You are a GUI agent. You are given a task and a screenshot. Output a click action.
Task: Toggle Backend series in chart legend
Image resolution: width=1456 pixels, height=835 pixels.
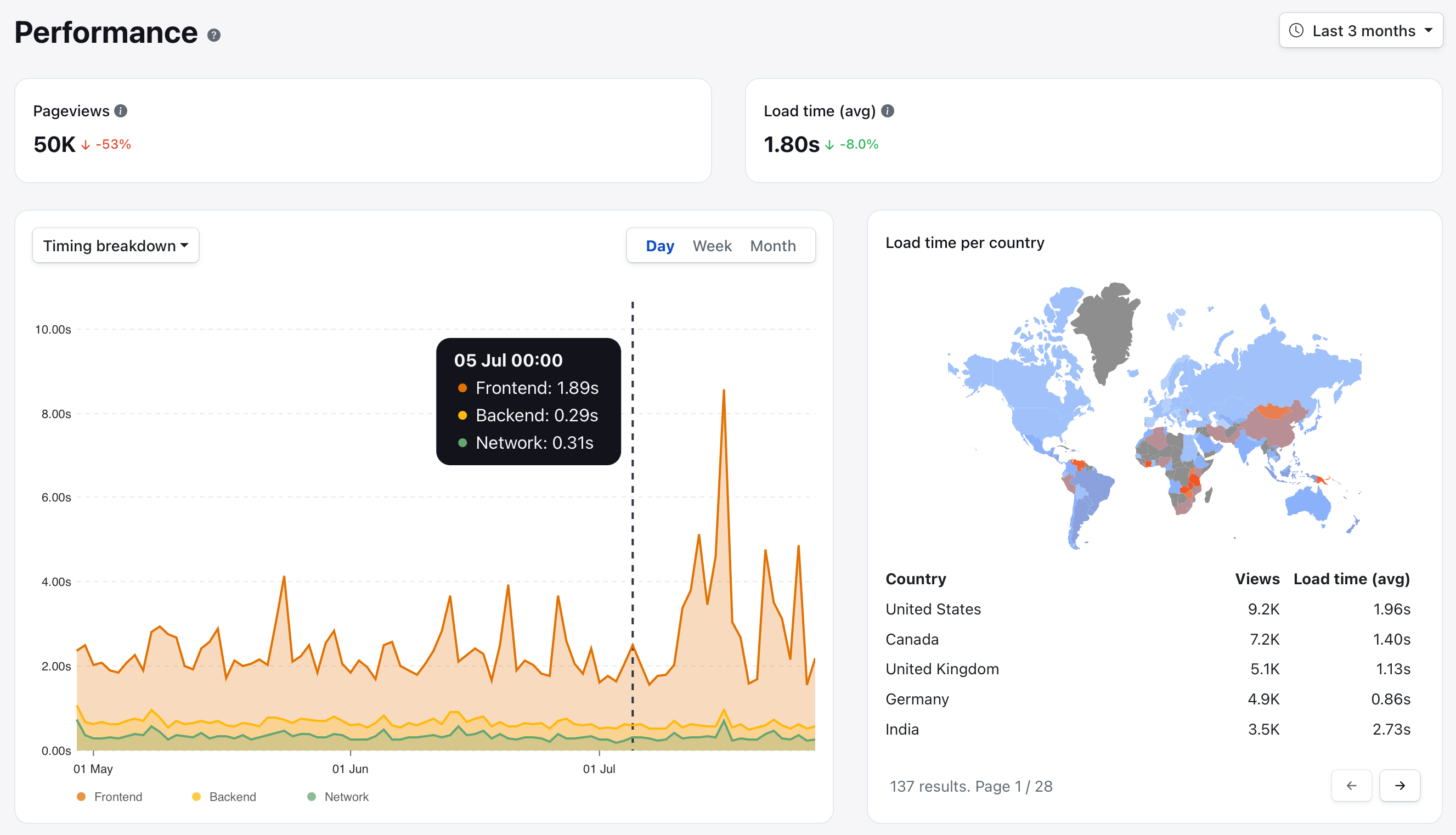pyautogui.click(x=224, y=797)
